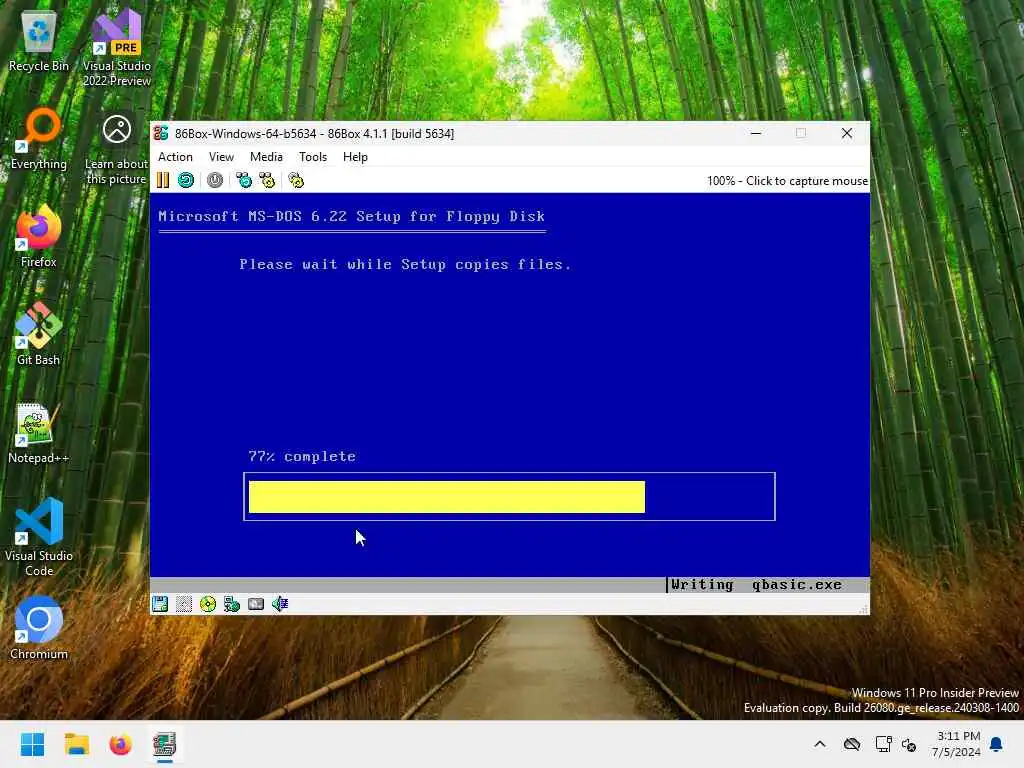Viewport: 1024px width, 768px height.
Task: Select Visual Studio 2022 Preview desktop icon
Action: click(x=117, y=48)
